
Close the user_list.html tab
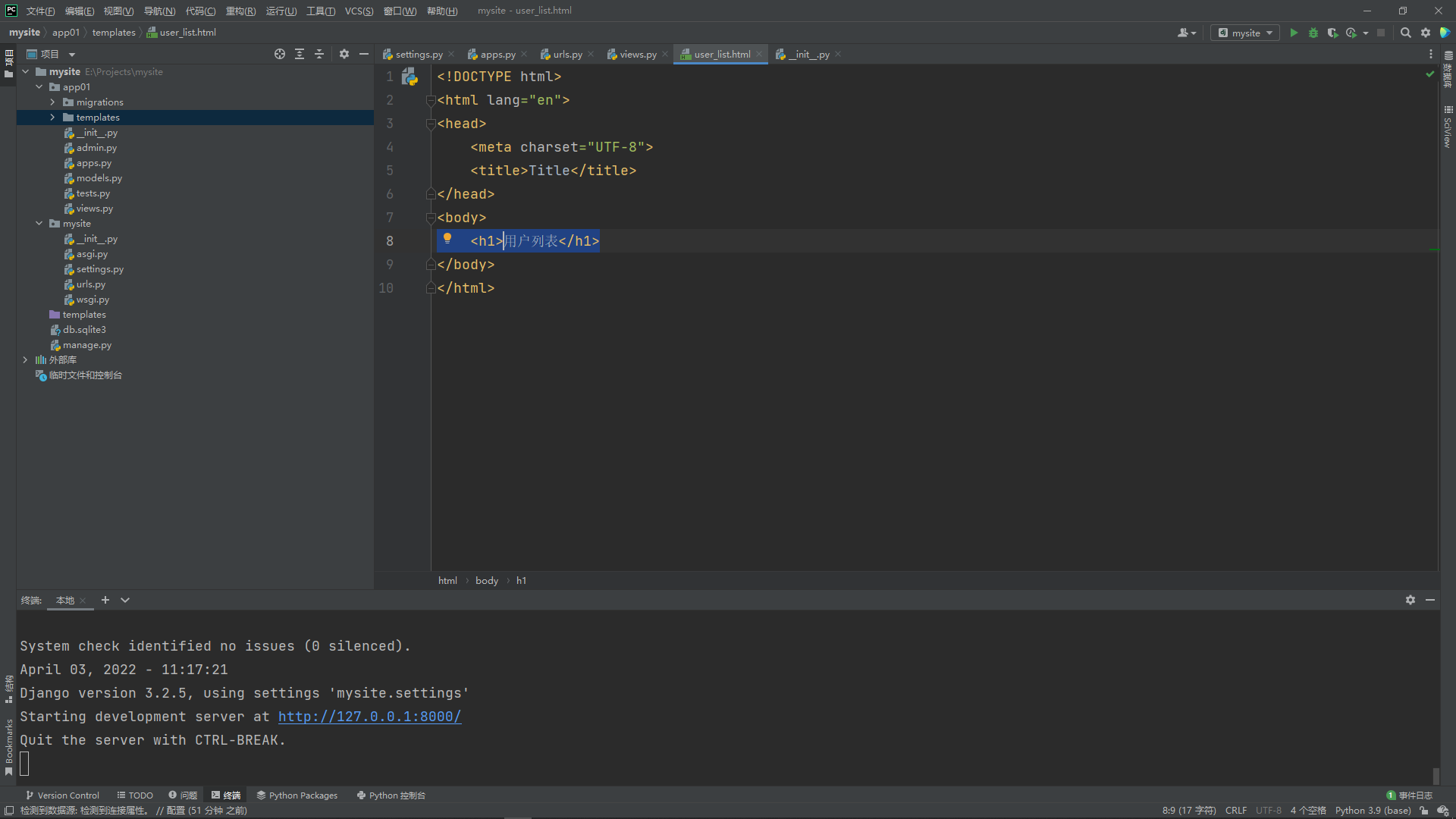pos(759,54)
